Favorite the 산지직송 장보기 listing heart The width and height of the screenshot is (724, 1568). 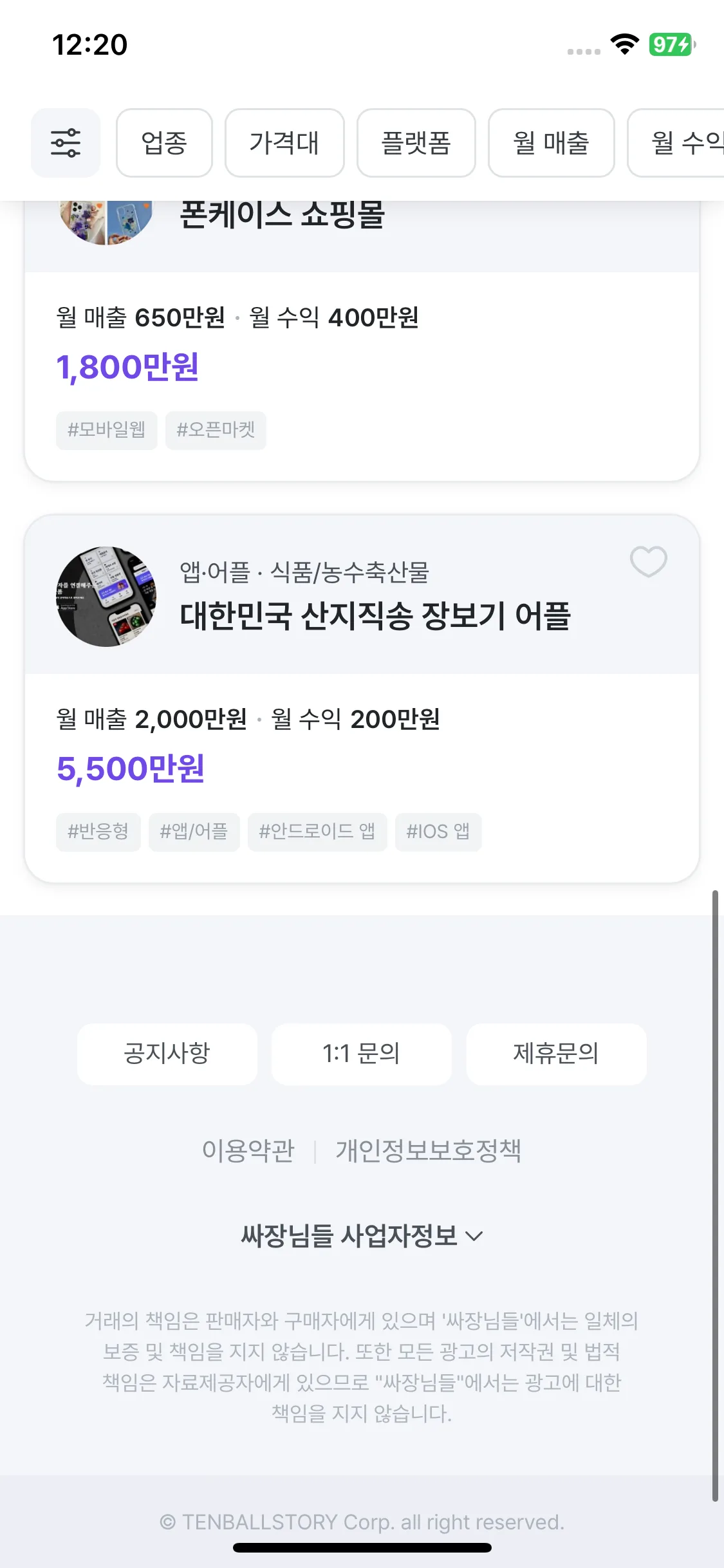(x=648, y=561)
